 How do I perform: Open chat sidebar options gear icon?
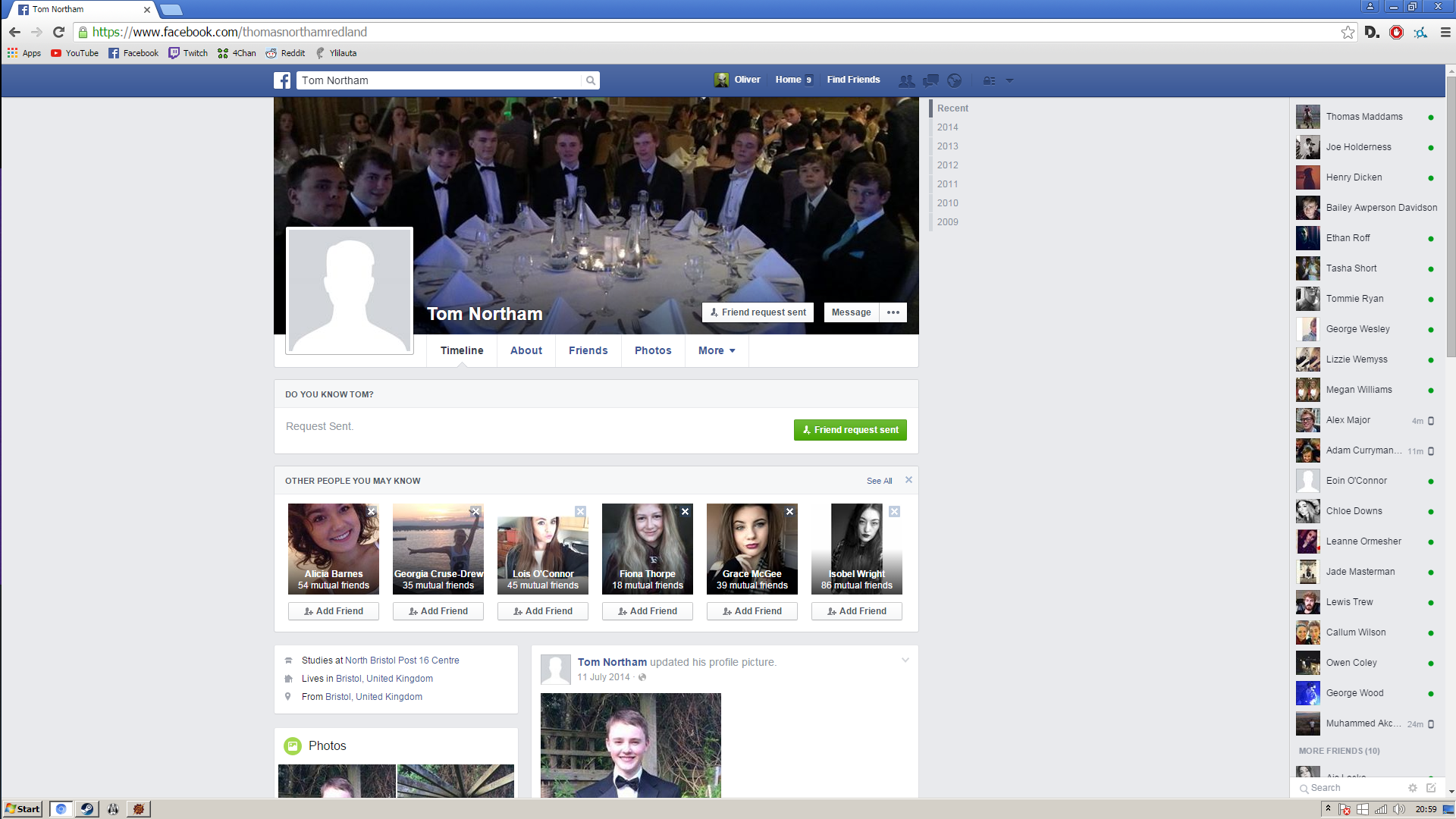coord(1412,788)
